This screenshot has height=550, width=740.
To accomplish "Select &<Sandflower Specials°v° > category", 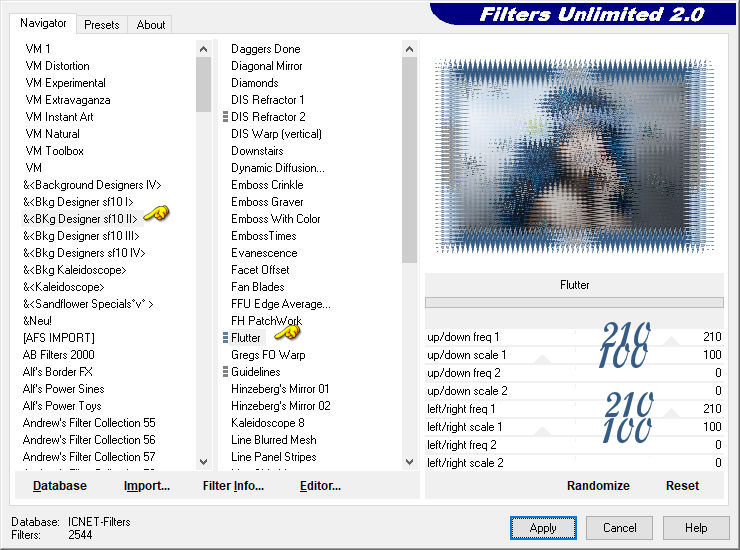I will pyautogui.click(x=88, y=304).
